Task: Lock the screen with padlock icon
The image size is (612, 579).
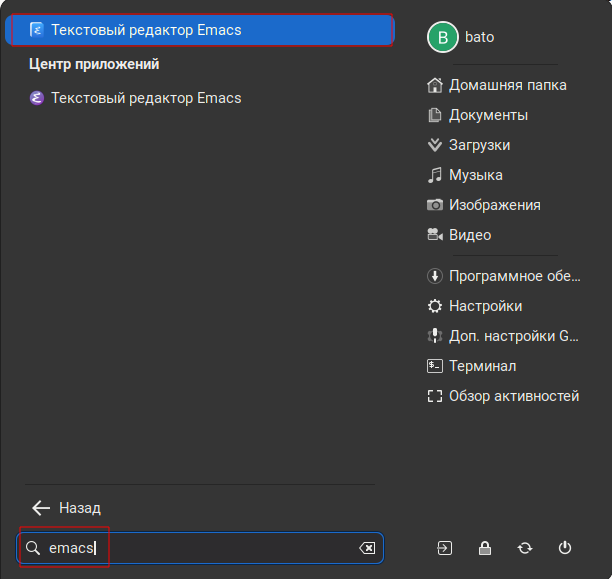Action: (485, 548)
